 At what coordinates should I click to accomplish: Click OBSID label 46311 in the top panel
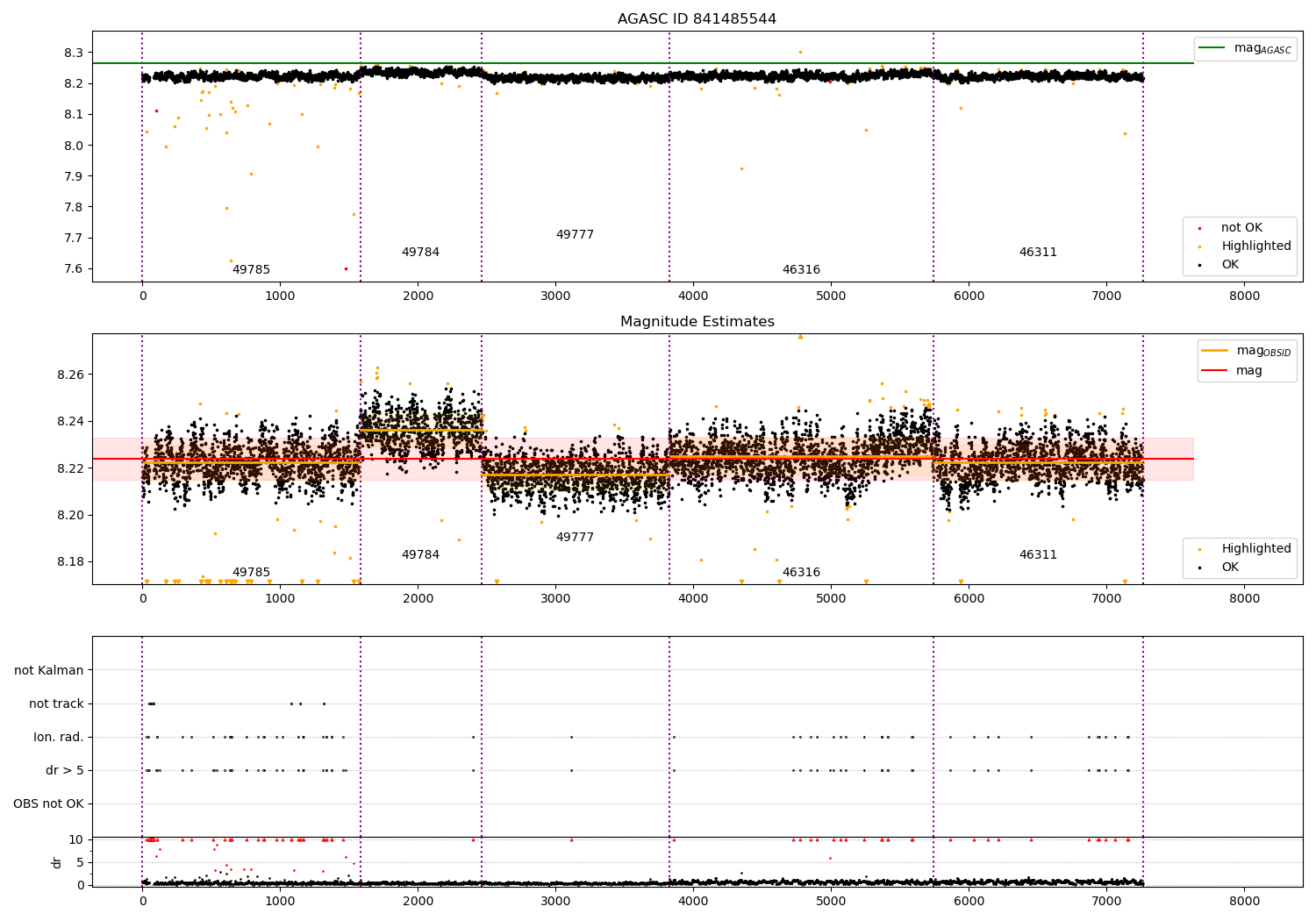(1038, 253)
